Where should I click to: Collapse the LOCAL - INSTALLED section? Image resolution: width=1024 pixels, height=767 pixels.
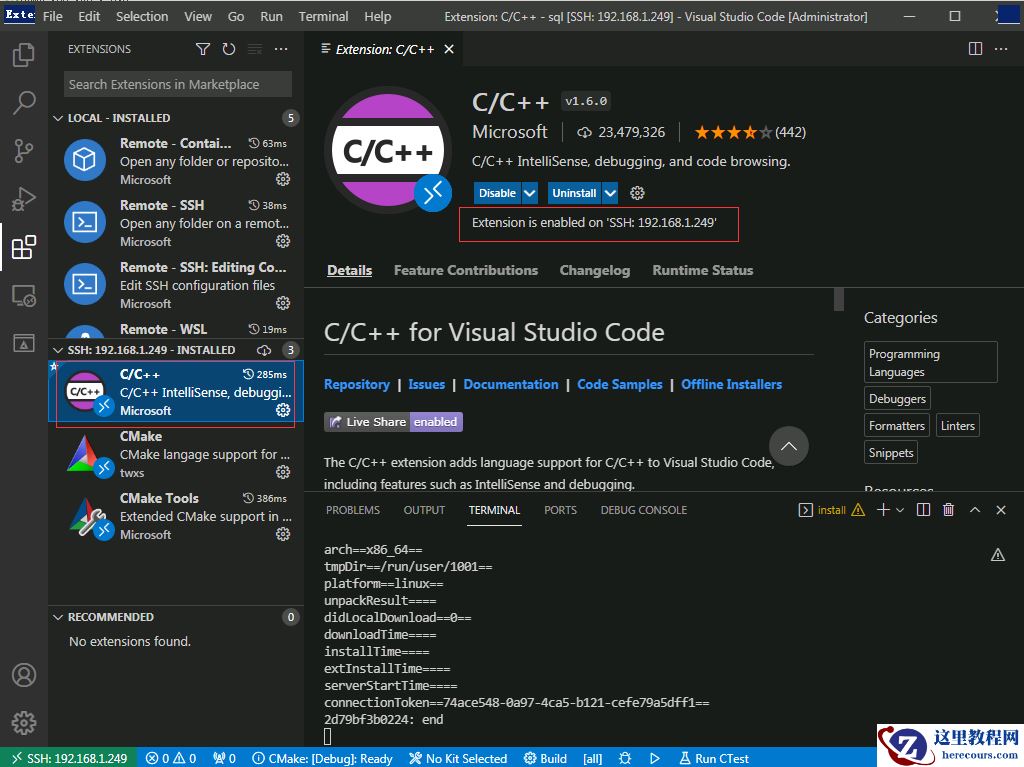point(58,118)
